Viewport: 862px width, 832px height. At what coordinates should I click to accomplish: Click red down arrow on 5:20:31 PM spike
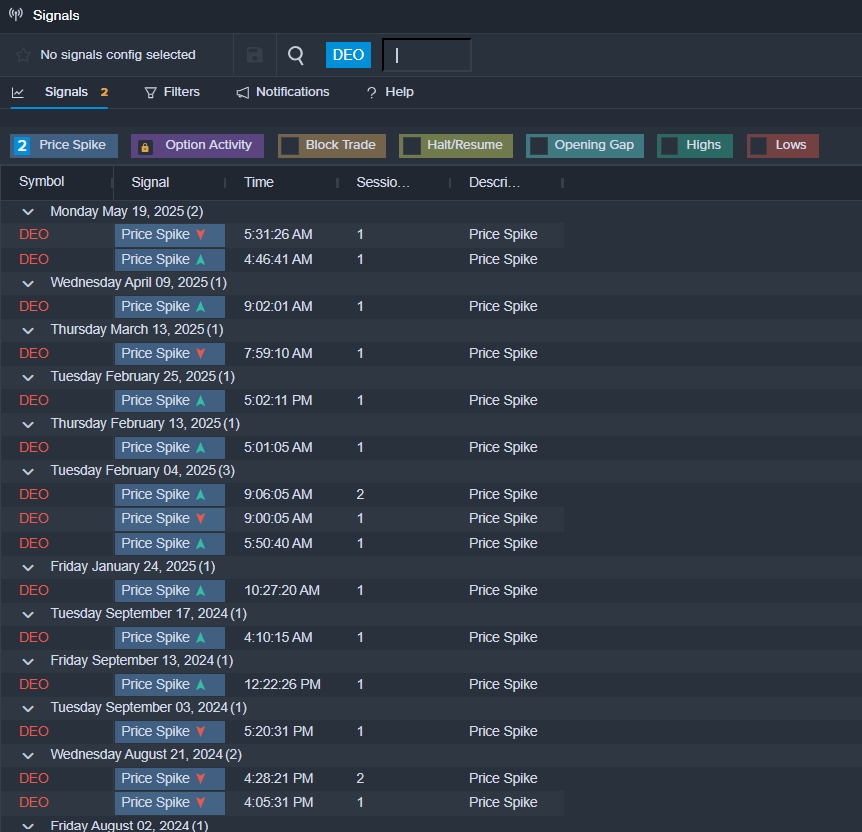tap(201, 731)
